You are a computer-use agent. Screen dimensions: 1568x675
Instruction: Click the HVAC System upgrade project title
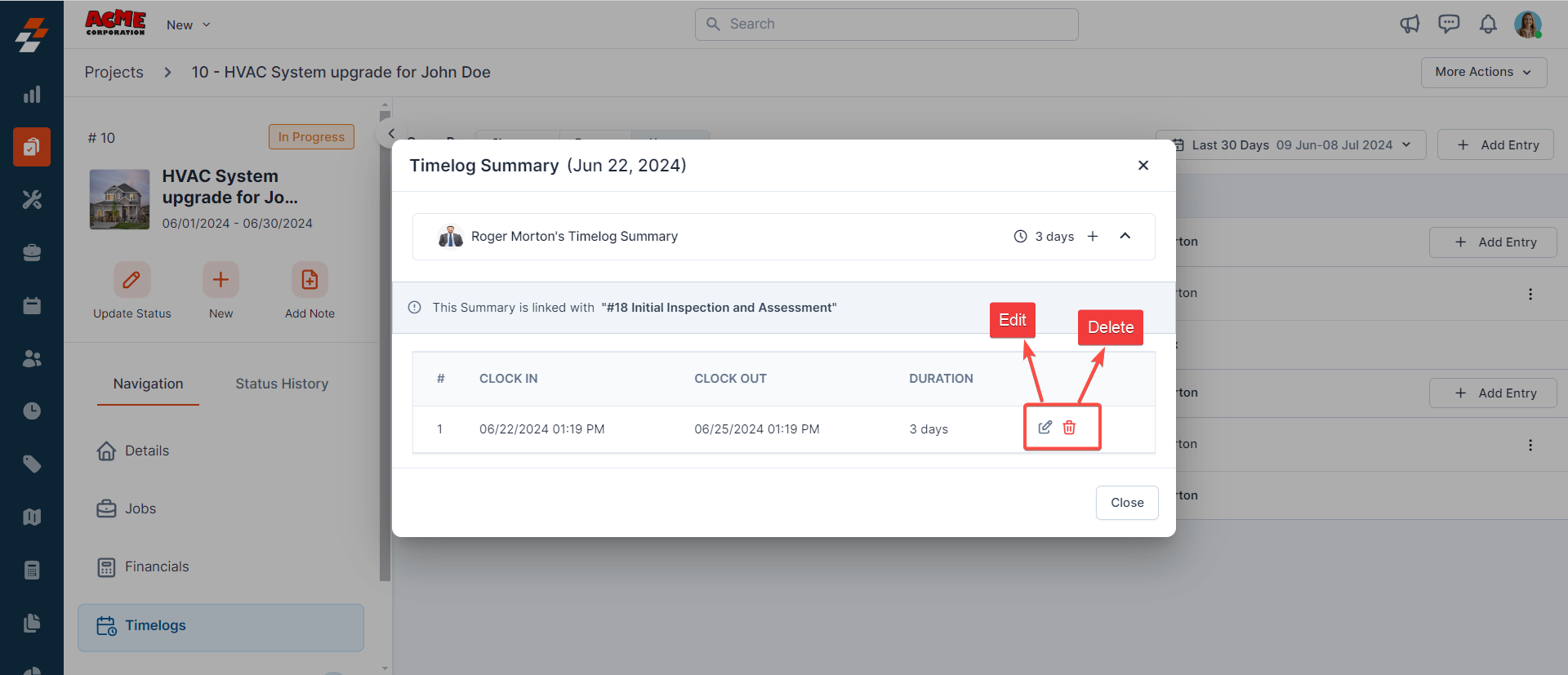tap(230, 187)
